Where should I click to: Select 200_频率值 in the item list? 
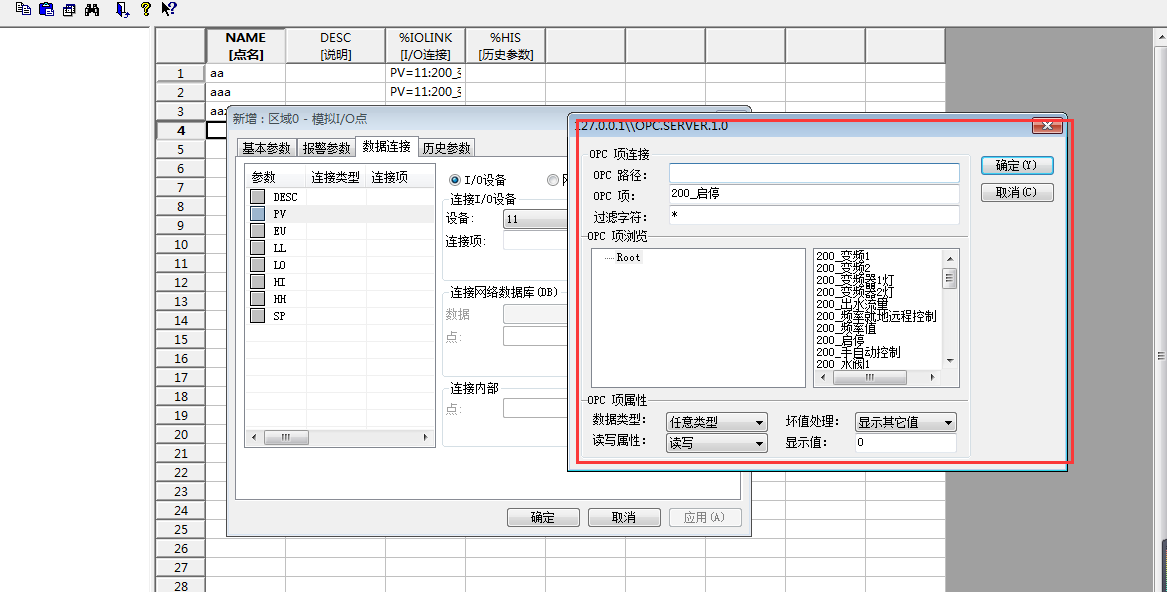[x=845, y=328]
